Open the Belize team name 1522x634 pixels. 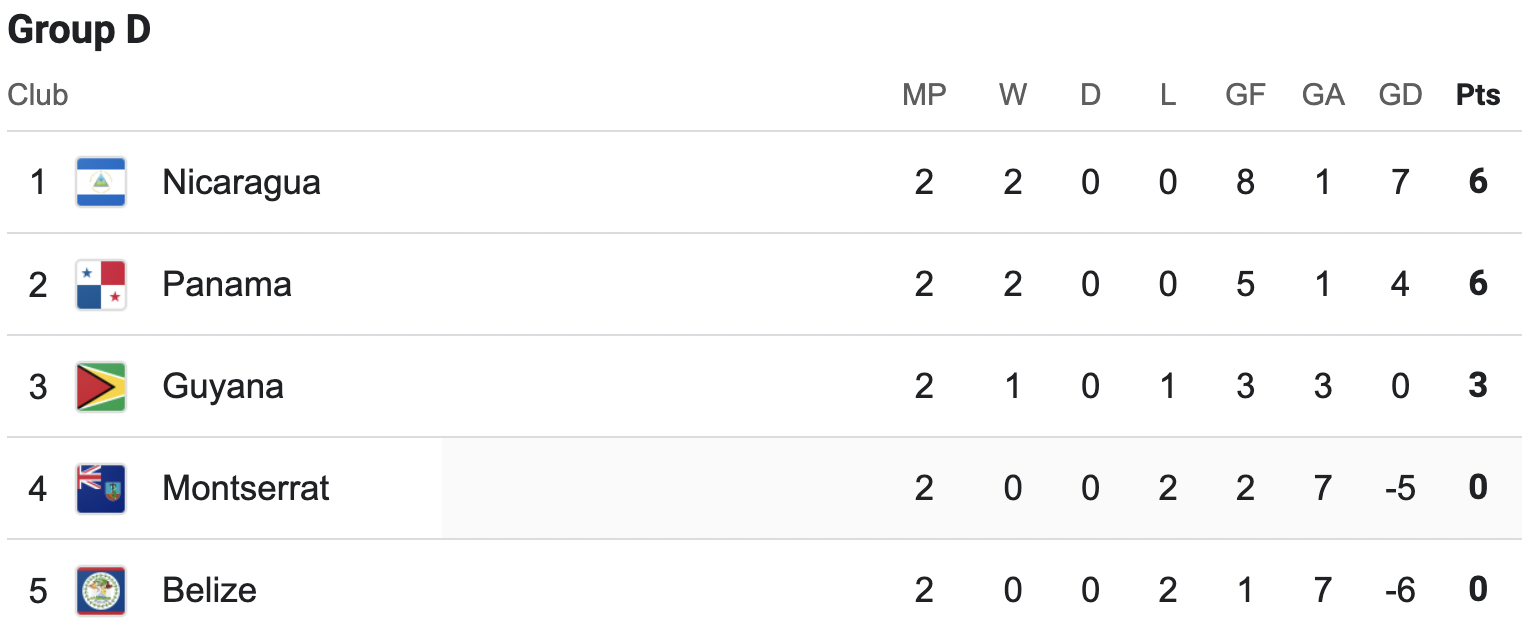click(x=209, y=590)
